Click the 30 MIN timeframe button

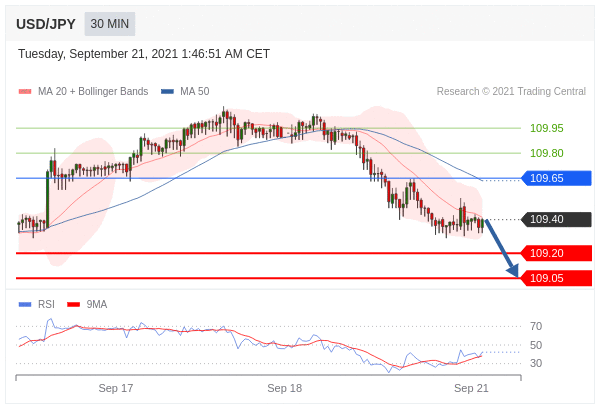[x=110, y=24]
